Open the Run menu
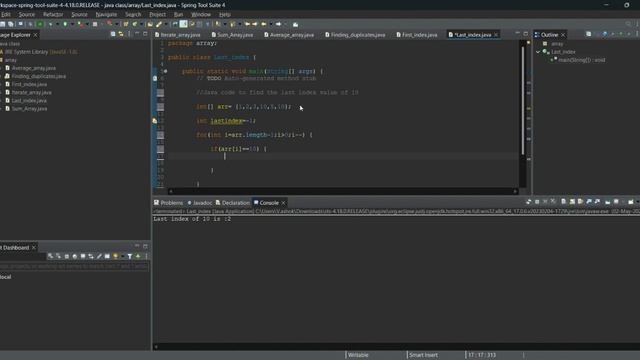The height and width of the screenshot is (360, 640). pyautogui.click(x=178, y=14)
